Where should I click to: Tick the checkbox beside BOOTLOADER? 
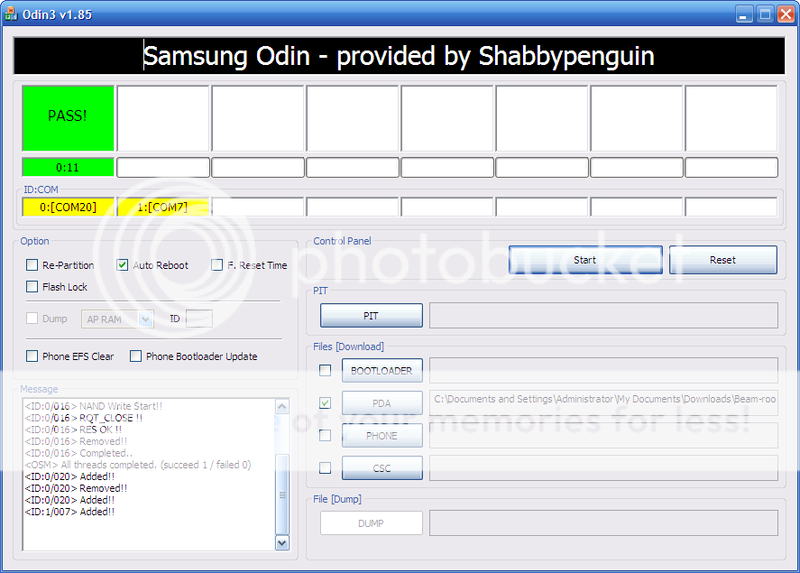tap(324, 370)
